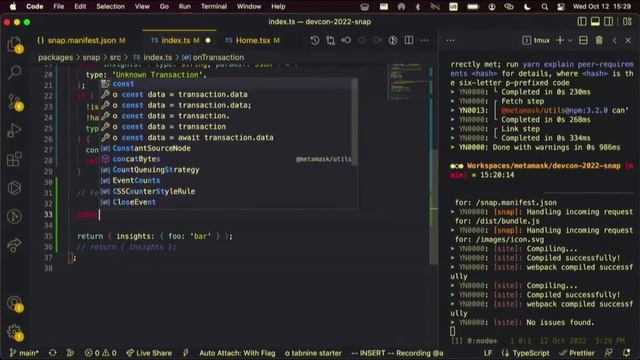Toggle the primary side bar layout icon
This screenshot has height=360, width=640.
coord(582,22)
